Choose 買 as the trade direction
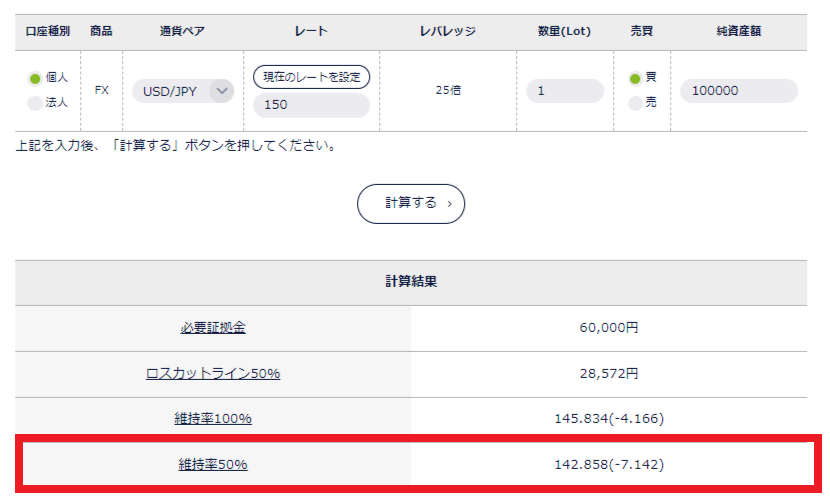The image size is (830, 502). click(x=634, y=78)
